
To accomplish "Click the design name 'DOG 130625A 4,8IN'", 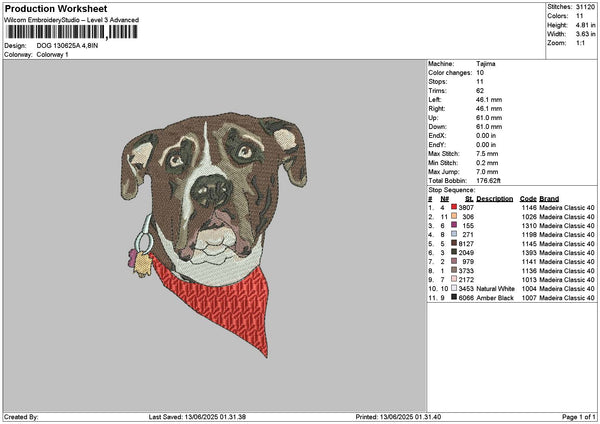I will tap(67, 46).
